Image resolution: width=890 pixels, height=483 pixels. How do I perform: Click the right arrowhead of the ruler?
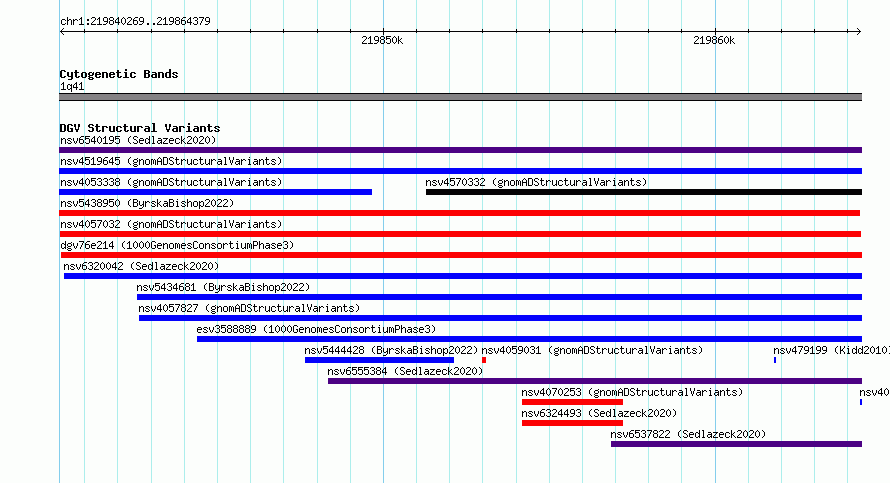click(859, 32)
